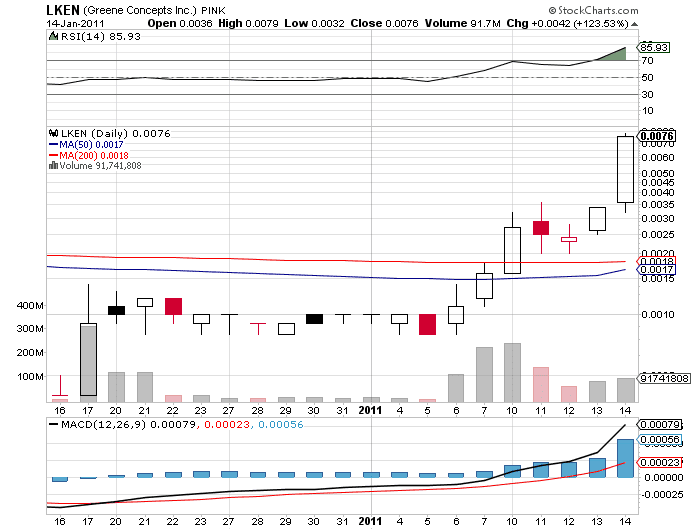Viewport: 700px width, 530px height.
Task: Click the Chg +0.0042 (+123.53%) text
Action: (567, 23)
